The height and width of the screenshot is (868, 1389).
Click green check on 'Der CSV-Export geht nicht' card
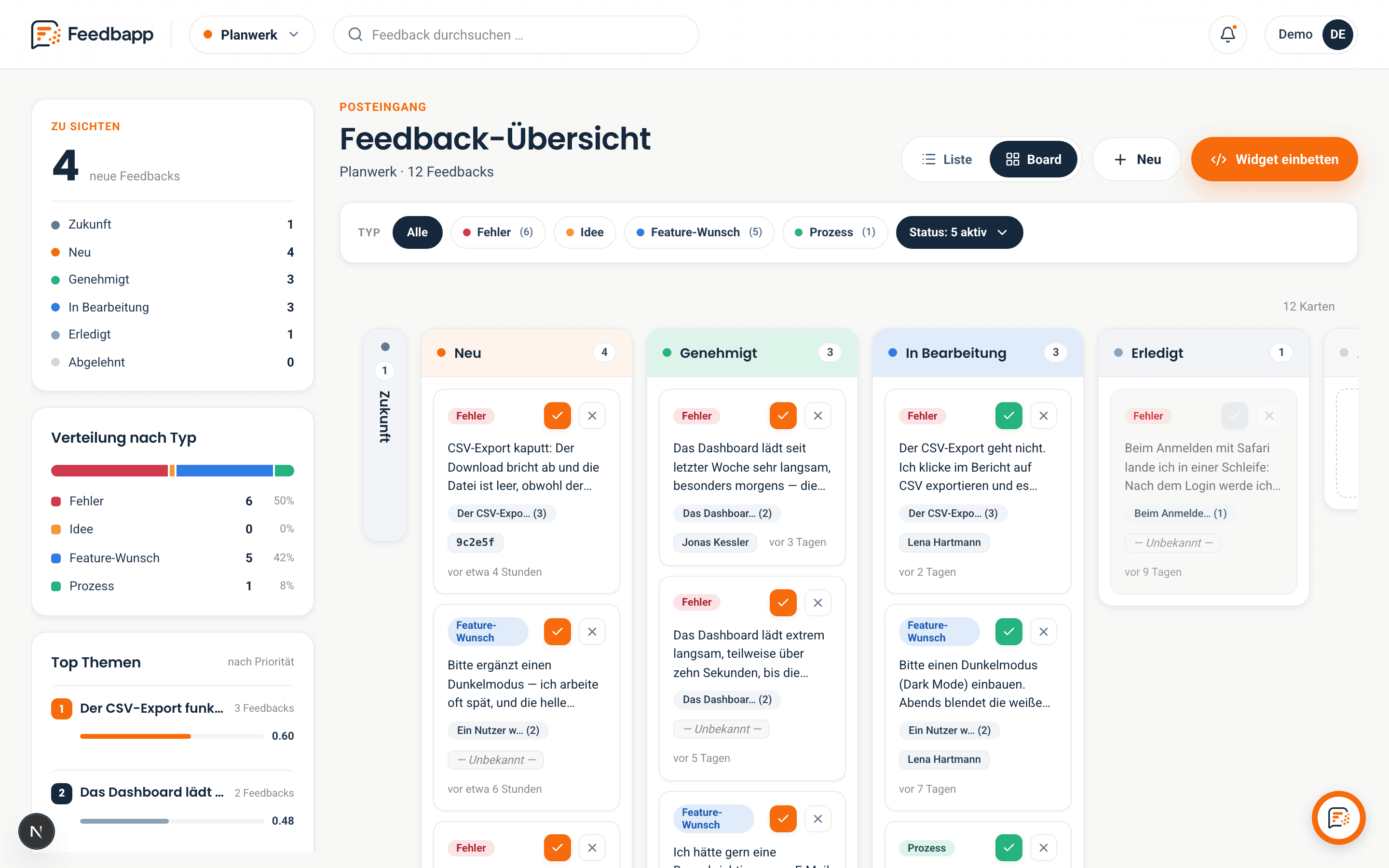click(x=1008, y=416)
